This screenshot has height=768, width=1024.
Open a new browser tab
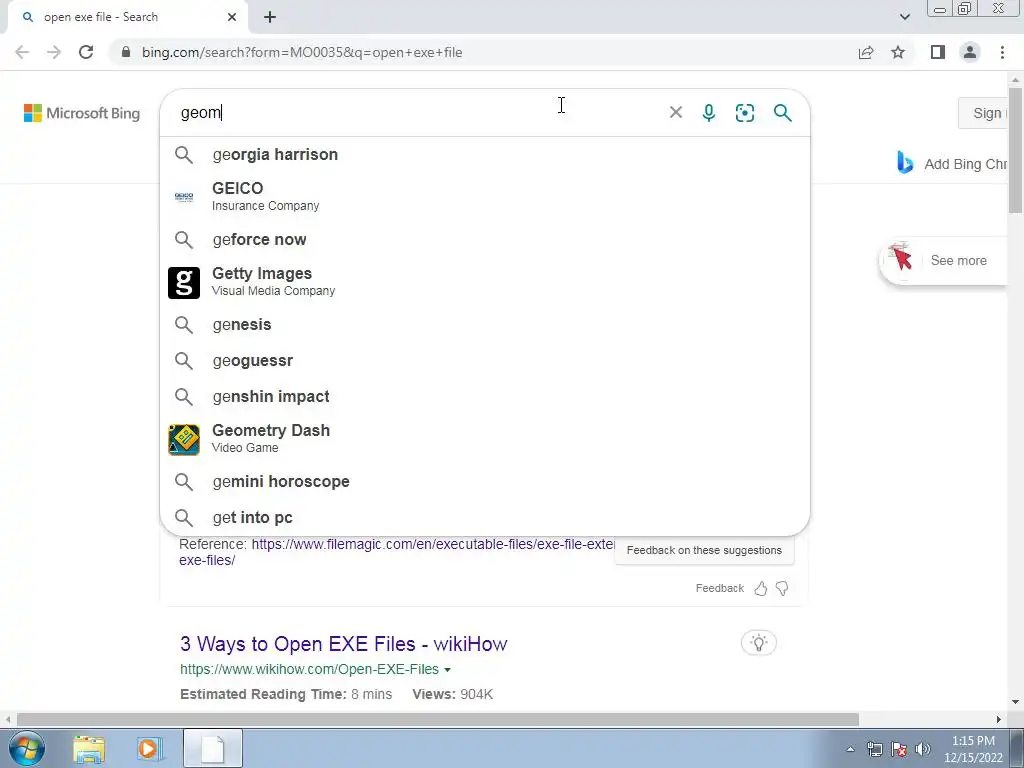270,17
